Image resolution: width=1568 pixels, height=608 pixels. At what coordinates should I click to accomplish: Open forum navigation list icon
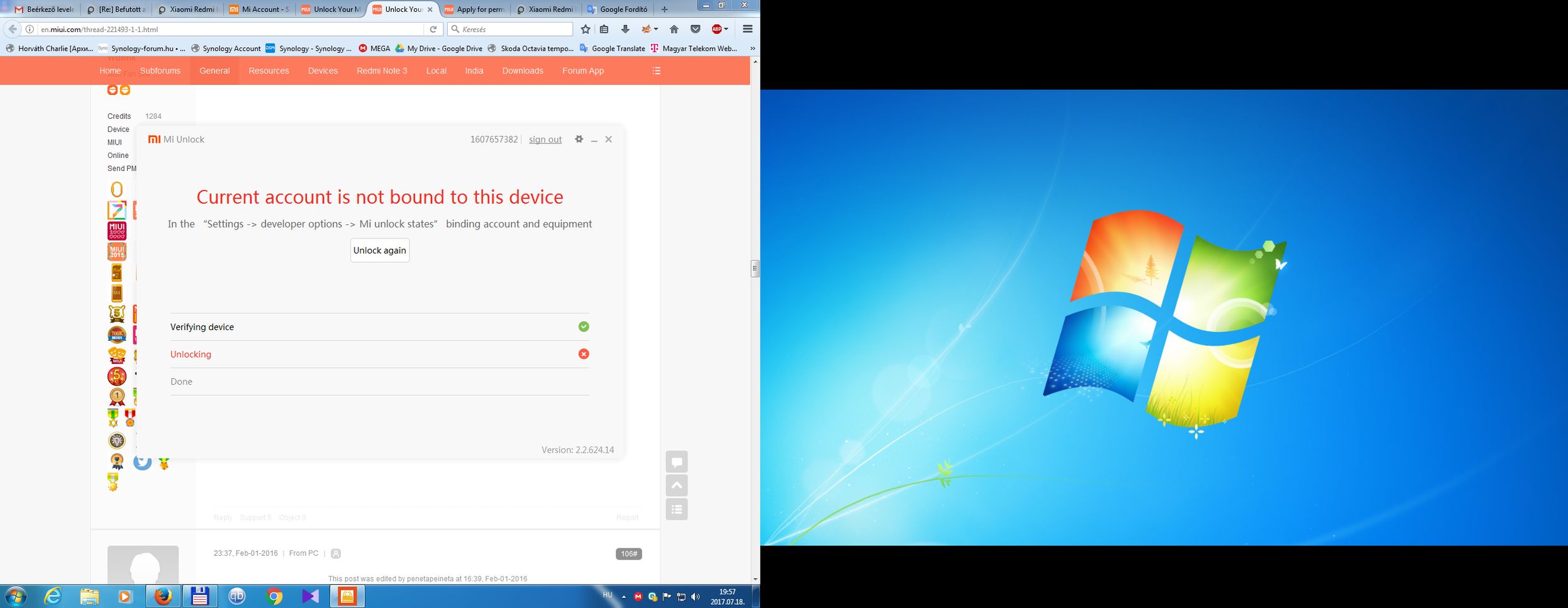(657, 70)
